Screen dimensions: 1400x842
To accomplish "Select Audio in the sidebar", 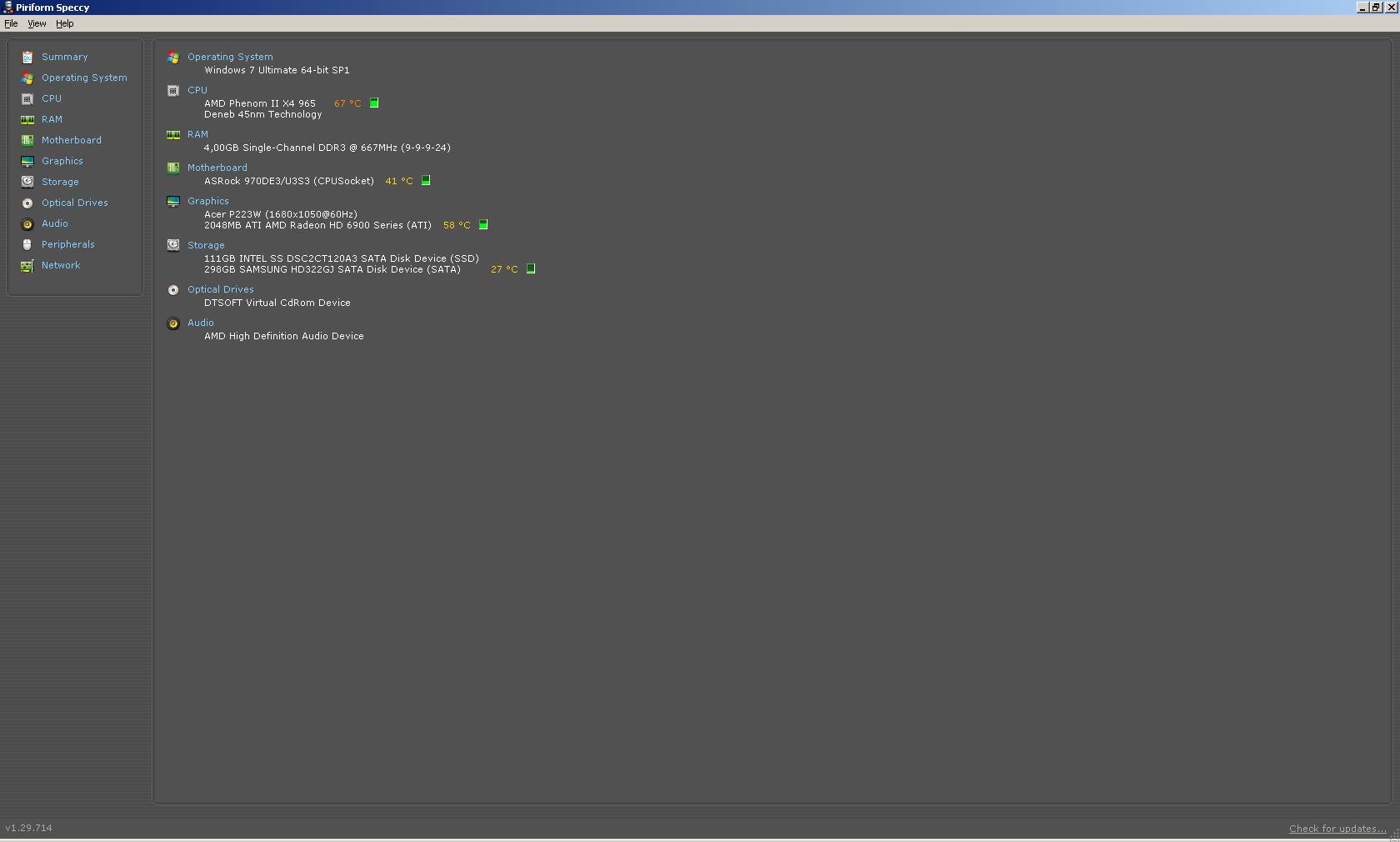I will click(x=55, y=224).
